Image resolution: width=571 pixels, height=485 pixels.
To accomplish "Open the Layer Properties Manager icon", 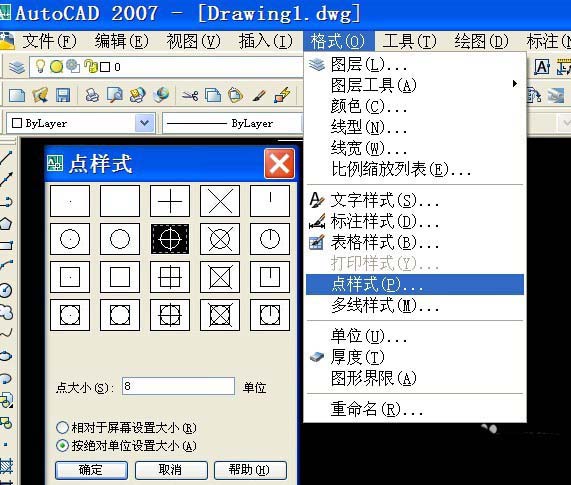I will (x=17, y=67).
